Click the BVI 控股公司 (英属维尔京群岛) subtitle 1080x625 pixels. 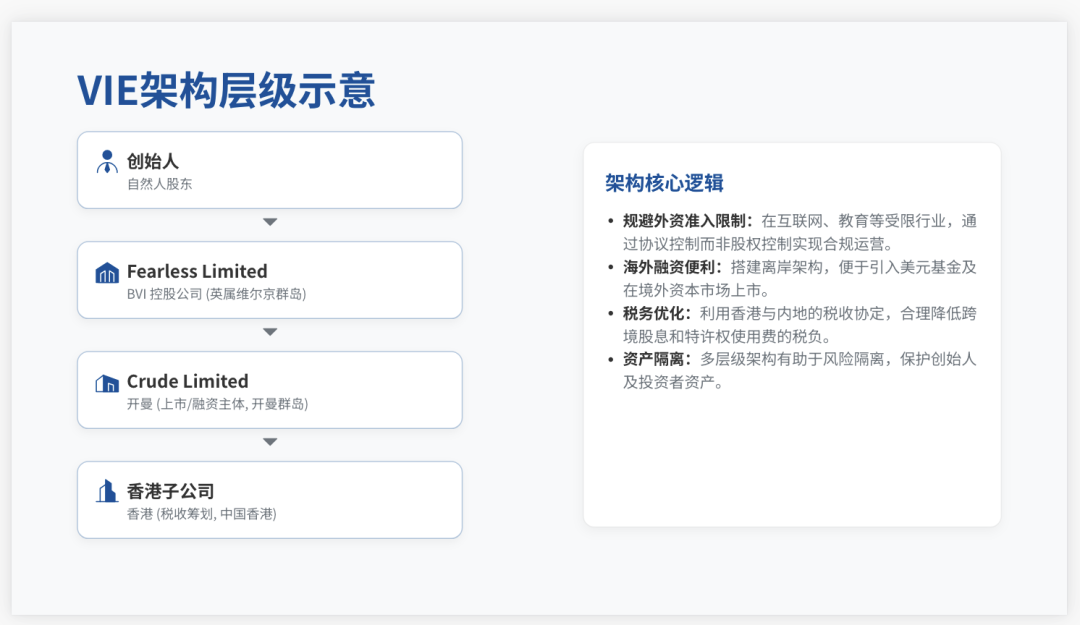pos(216,294)
